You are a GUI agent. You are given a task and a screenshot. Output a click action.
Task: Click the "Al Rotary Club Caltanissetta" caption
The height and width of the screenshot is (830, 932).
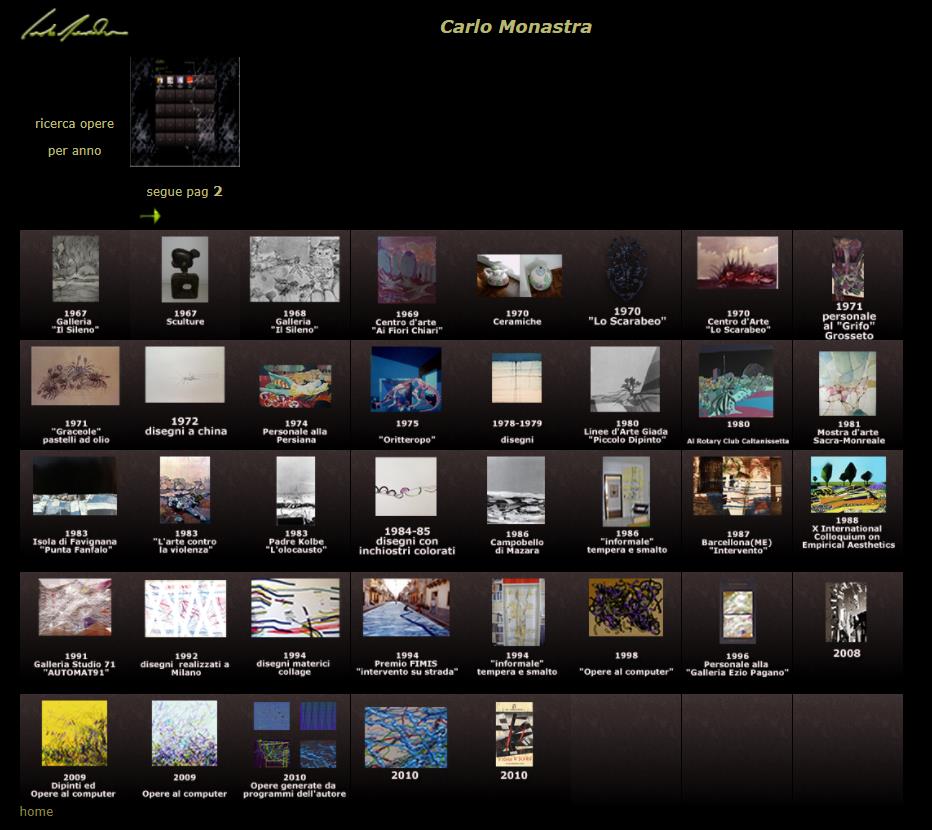[x=738, y=441]
